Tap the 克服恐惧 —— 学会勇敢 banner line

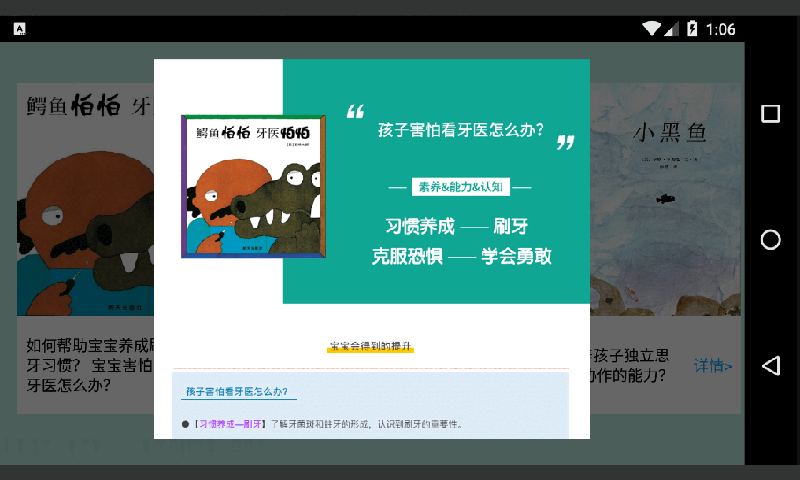(461, 256)
